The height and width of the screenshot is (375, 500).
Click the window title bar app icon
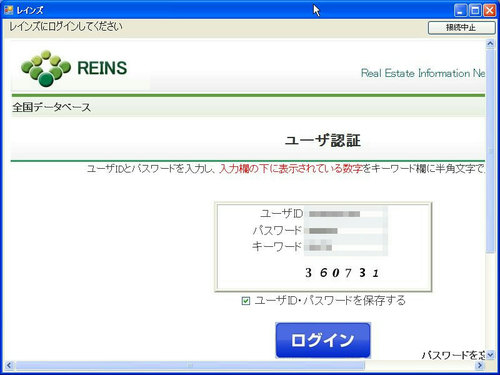pyautogui.click(x=9, y=10)
